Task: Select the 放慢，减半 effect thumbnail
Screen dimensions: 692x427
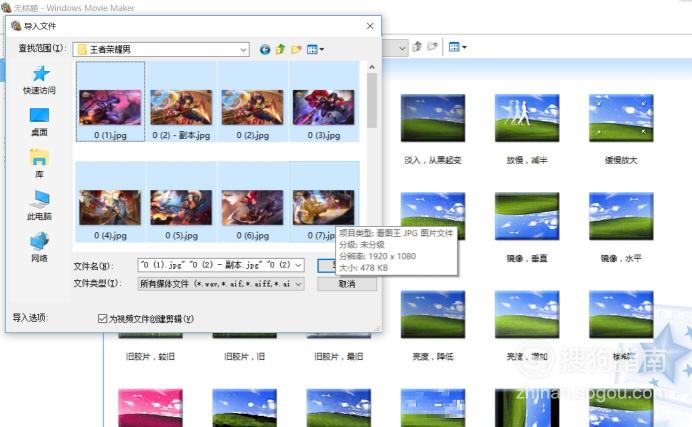Action: [527, 118]
